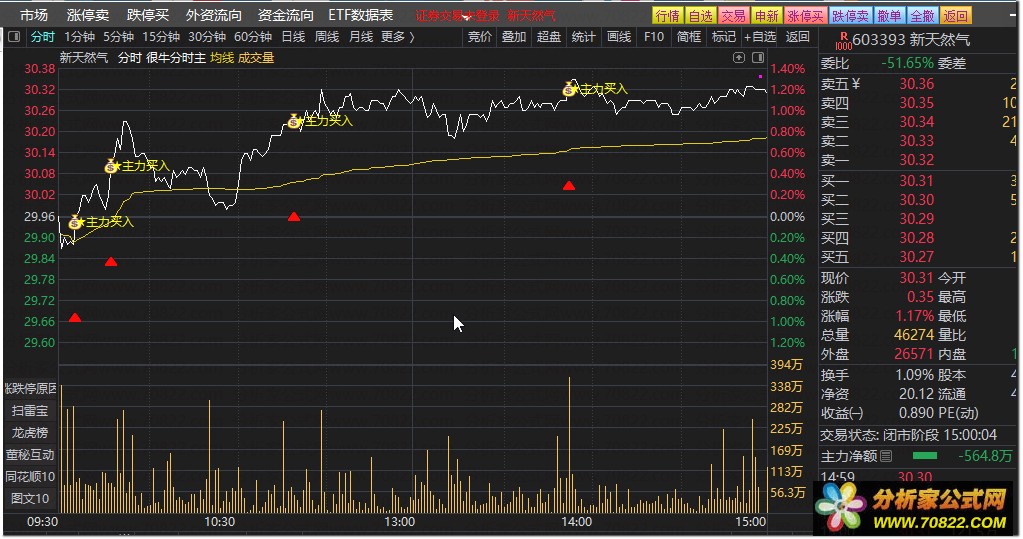Click the blue 全撤 button

pos(922,16)
